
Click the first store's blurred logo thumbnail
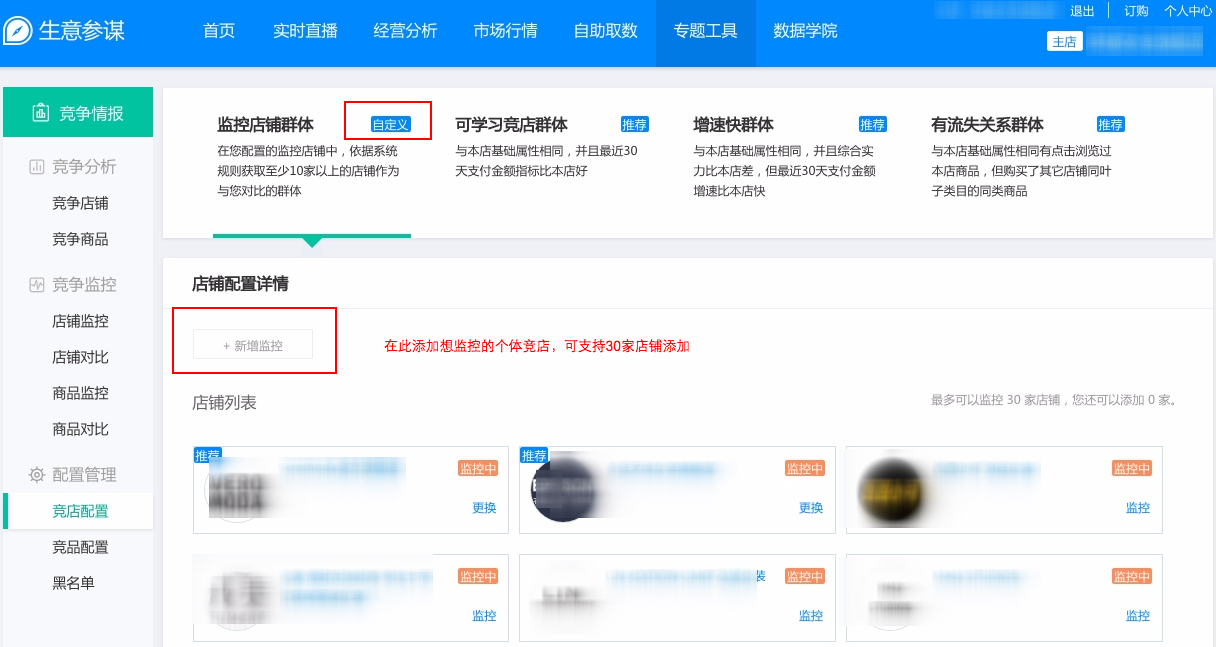[229, 490]
